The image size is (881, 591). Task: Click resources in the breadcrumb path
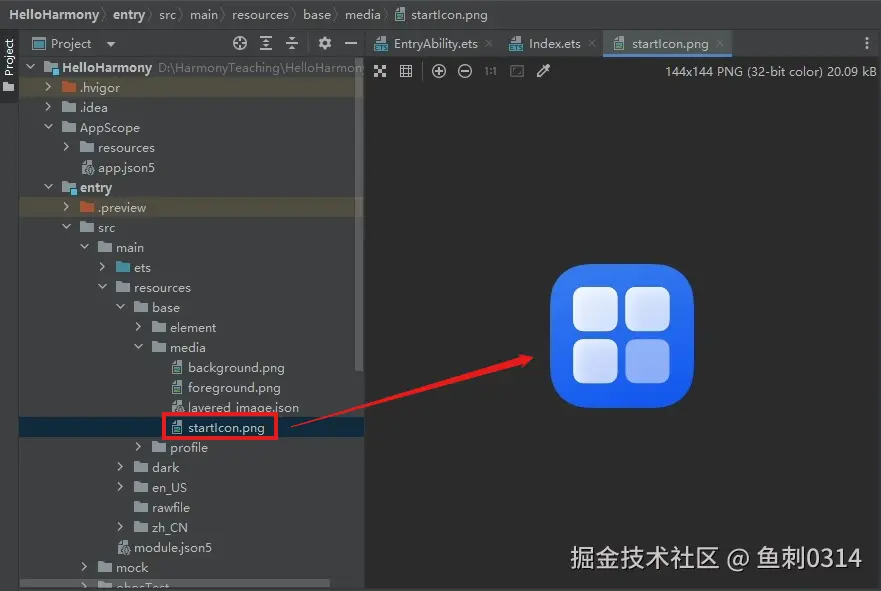[260, 15]
